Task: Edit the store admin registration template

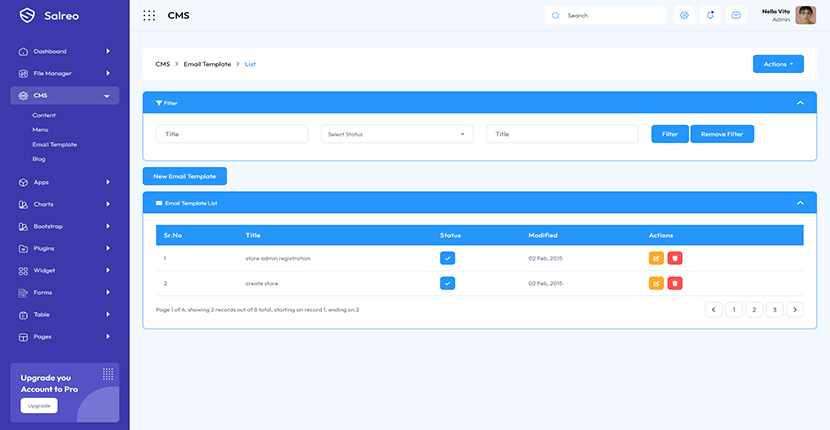Action: pyautogui.click(x=656, y=258)
